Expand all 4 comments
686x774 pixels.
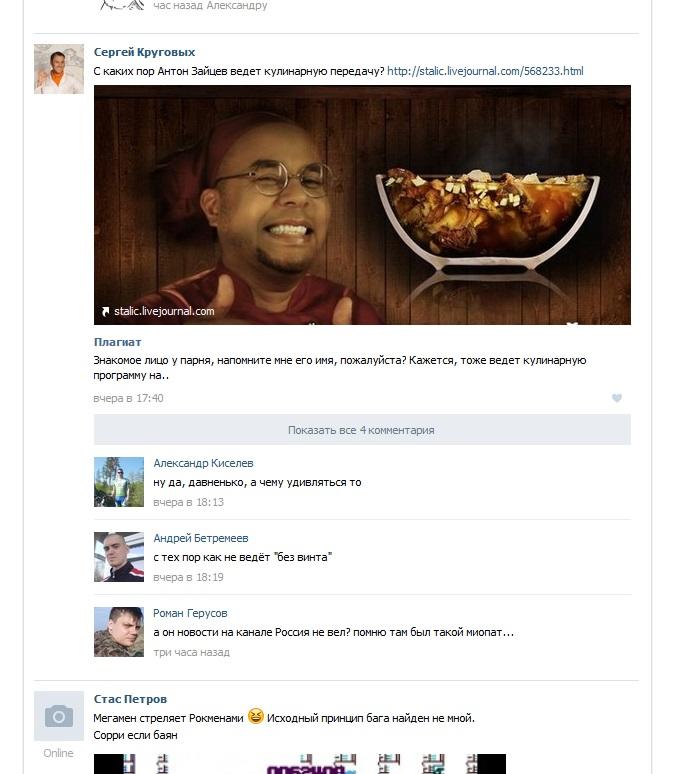click(362, 430)
